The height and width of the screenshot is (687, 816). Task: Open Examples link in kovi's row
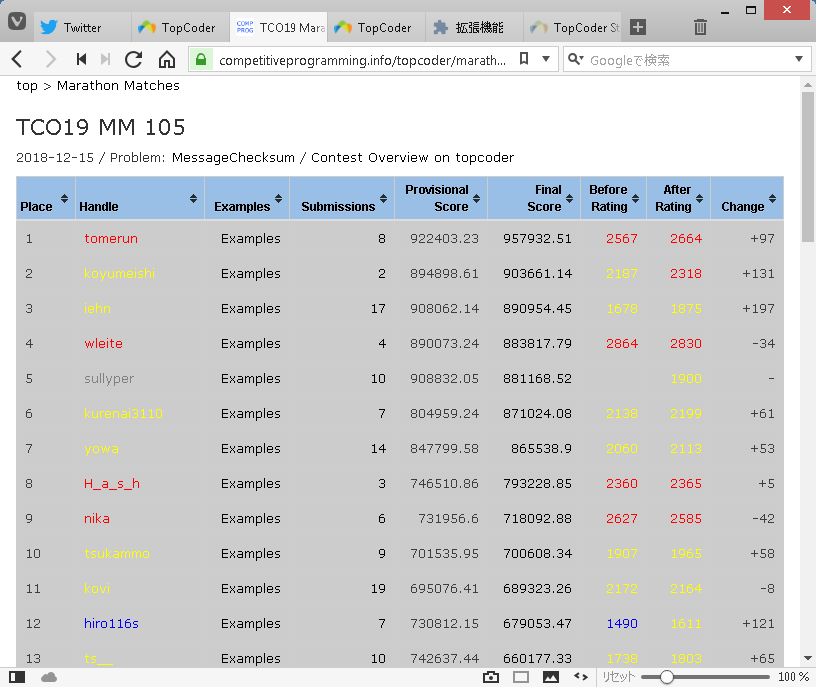point(250,589)
